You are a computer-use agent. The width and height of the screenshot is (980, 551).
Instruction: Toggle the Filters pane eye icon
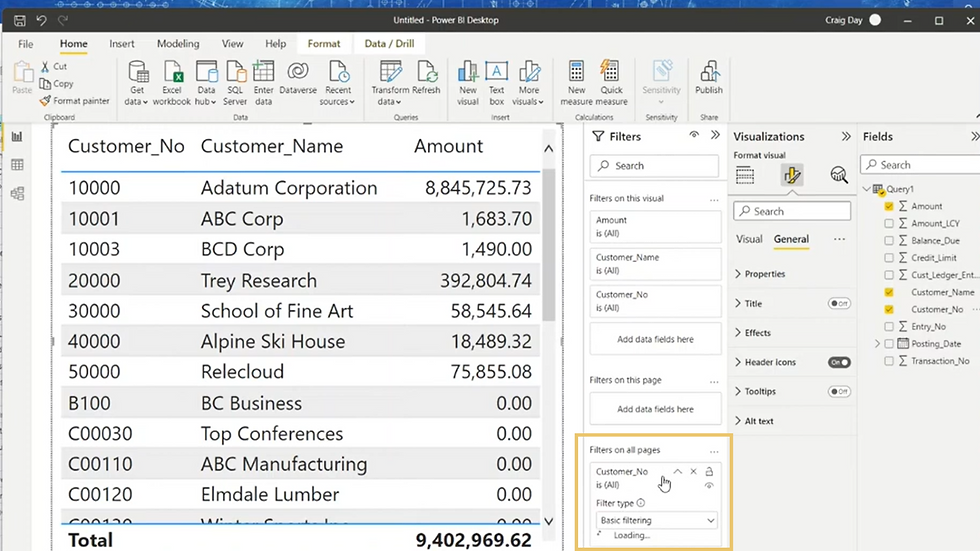pos(694,135)
